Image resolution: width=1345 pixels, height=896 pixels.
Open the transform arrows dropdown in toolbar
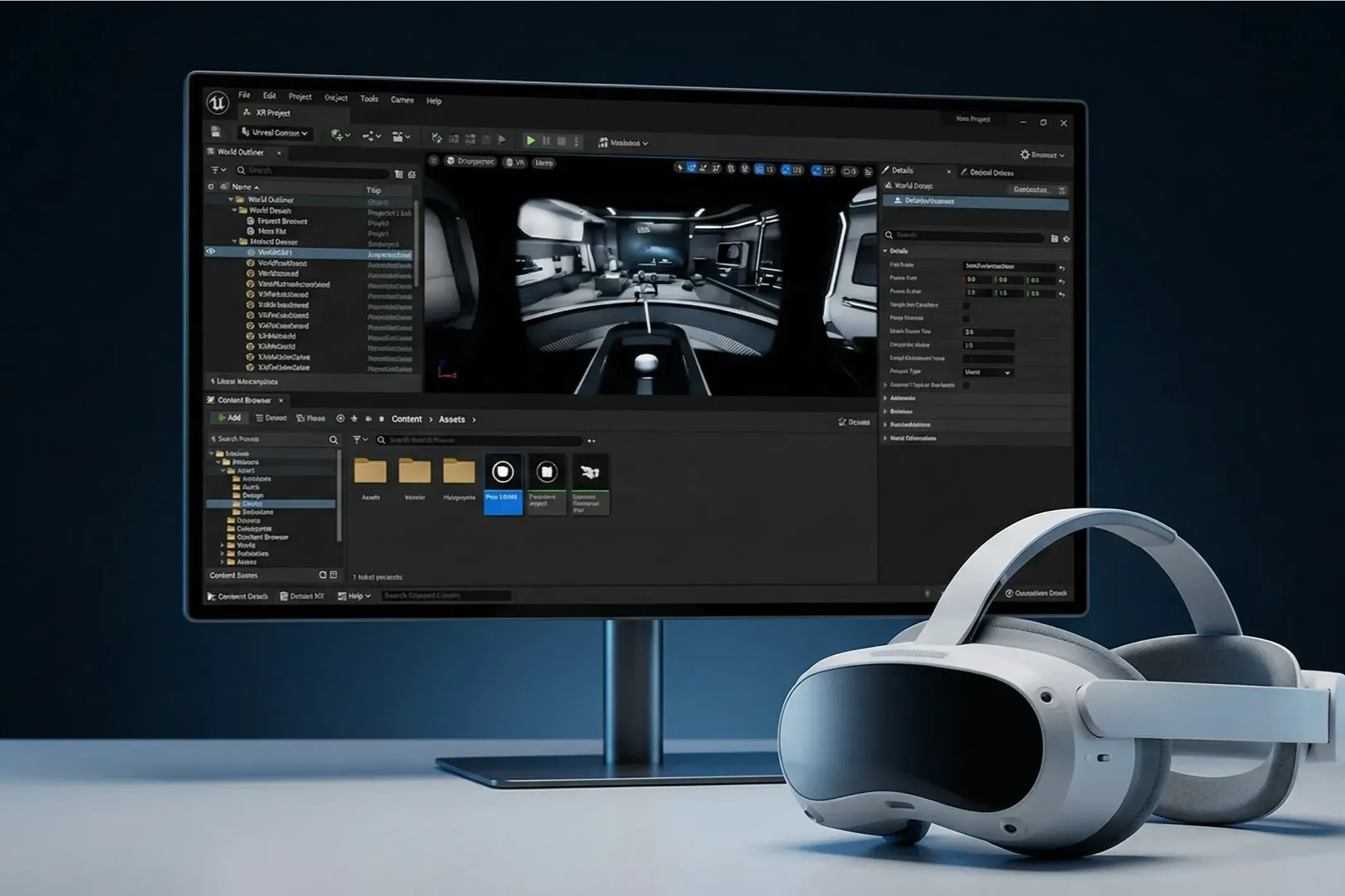coord(371,136)
